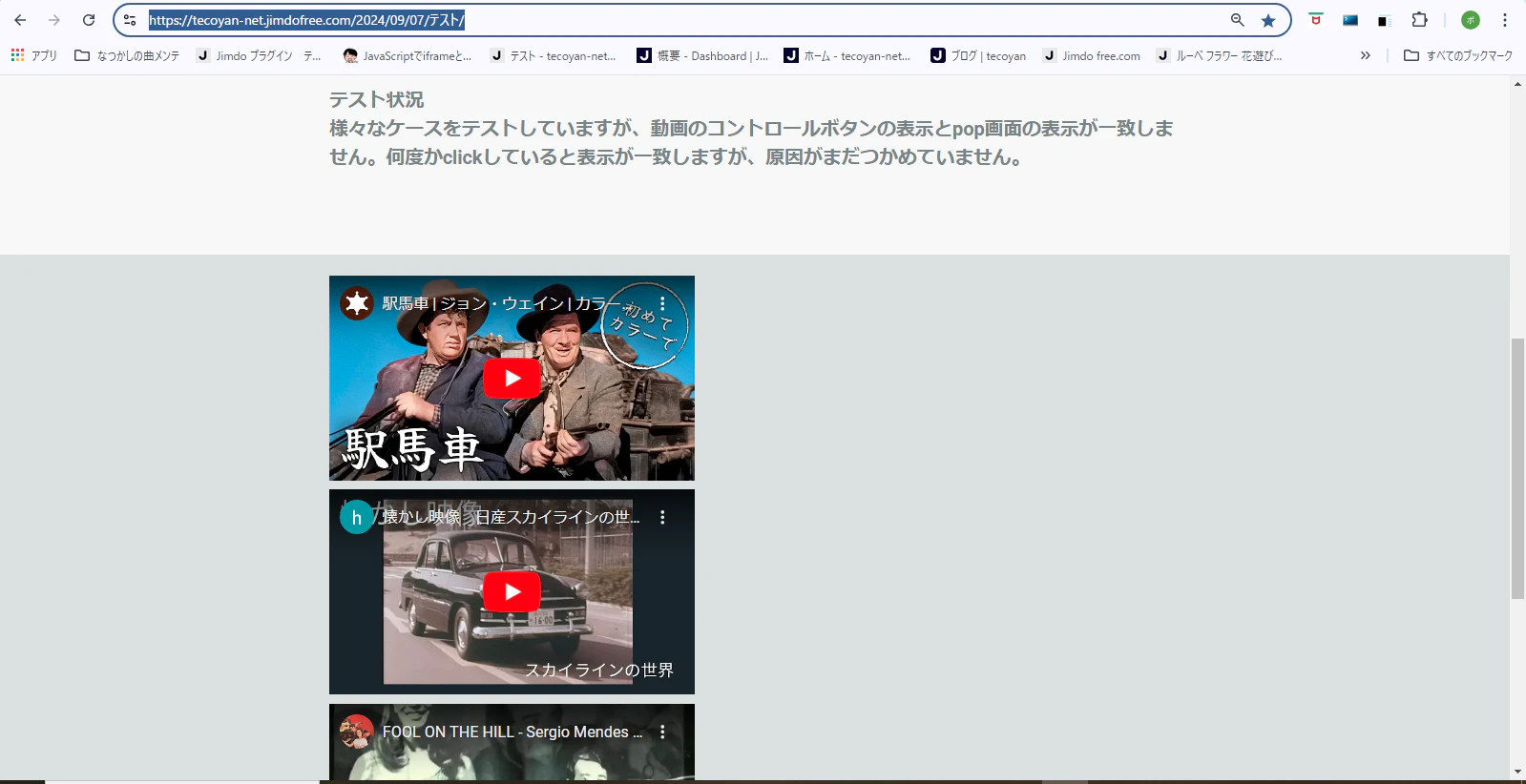Open FOOL ON THE HILL channel avatar
1526x784 pixels.
click(x=357, y=732)
